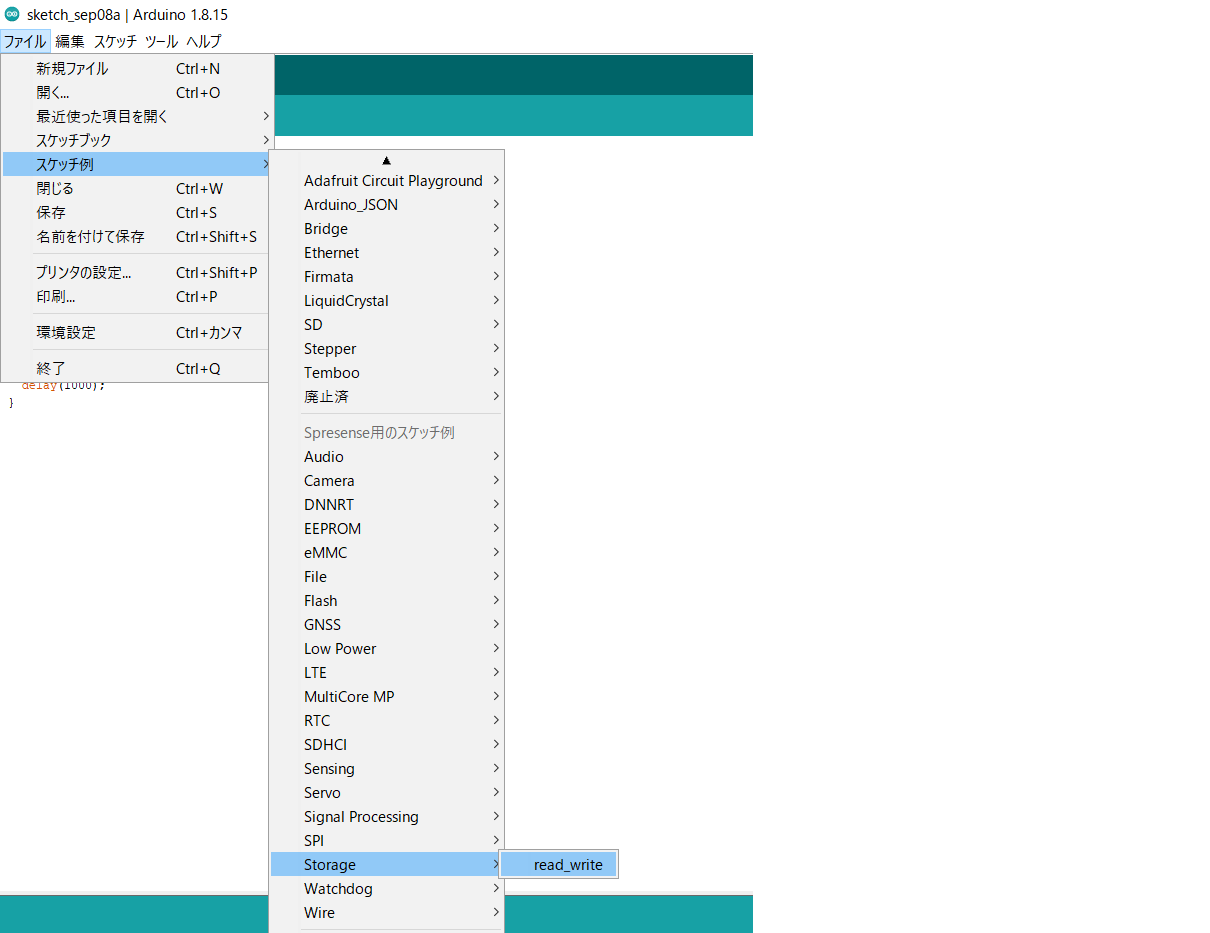
Task: Open eMMC examples submenu
Action: (386, 553)
